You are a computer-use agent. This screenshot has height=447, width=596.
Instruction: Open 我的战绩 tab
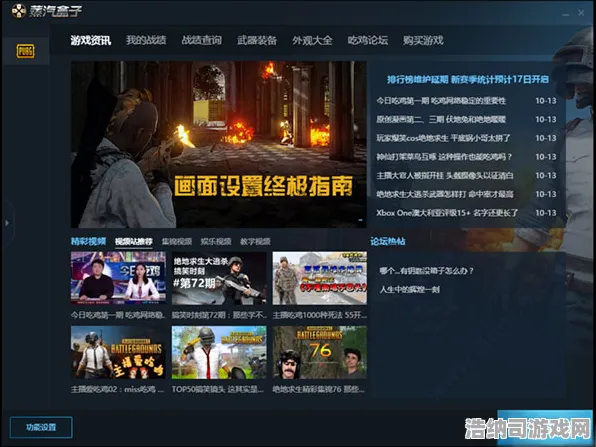[x=146, y=40]
